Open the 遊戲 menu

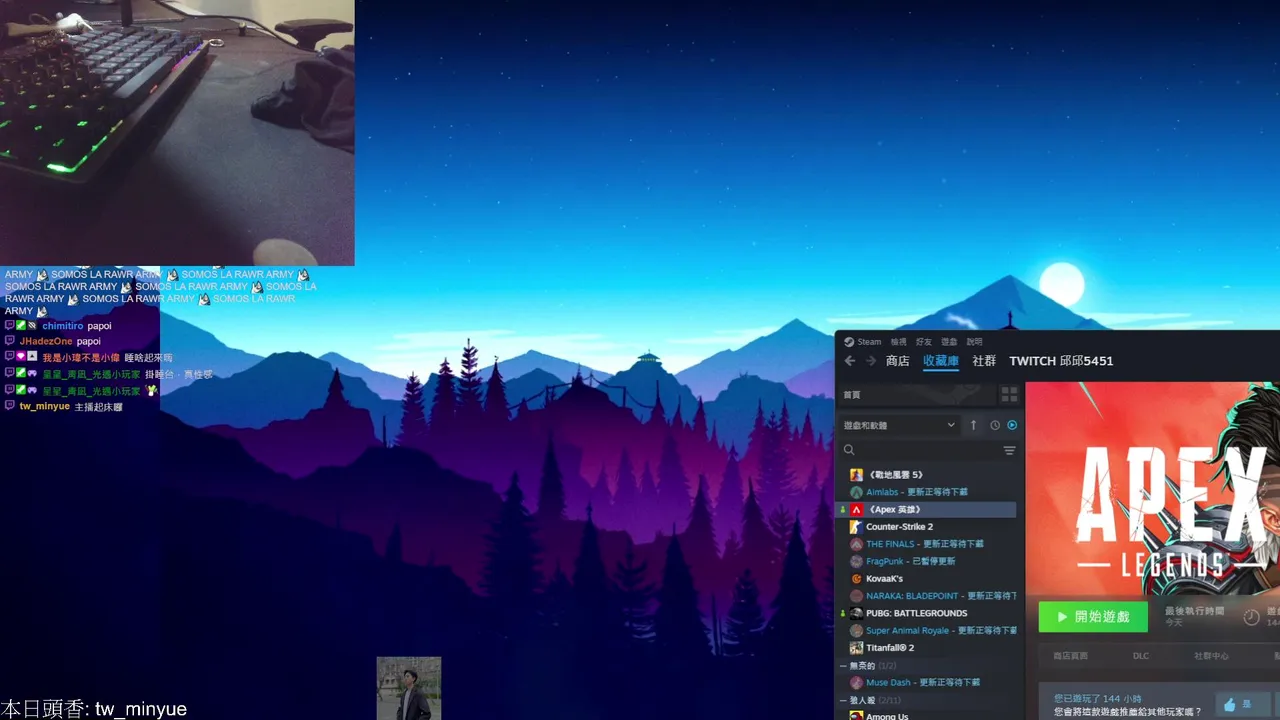[x=949, y=342]
